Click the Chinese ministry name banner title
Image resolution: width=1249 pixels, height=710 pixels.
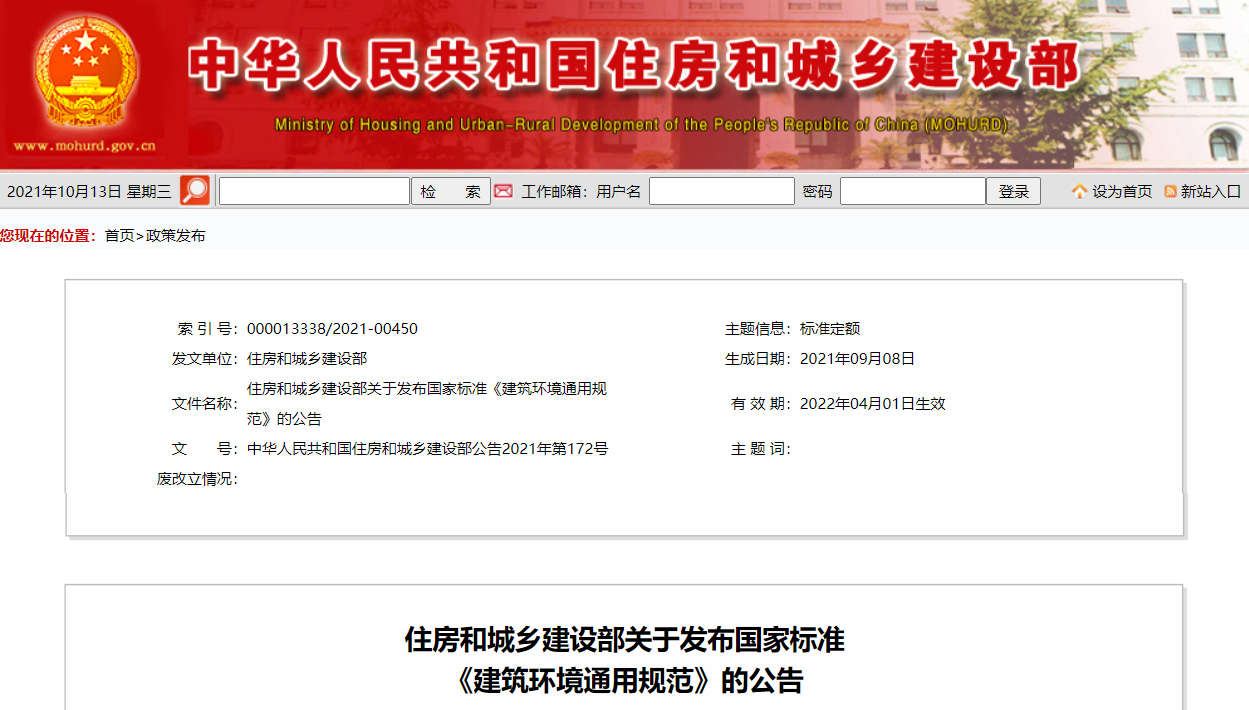[635, 67]
